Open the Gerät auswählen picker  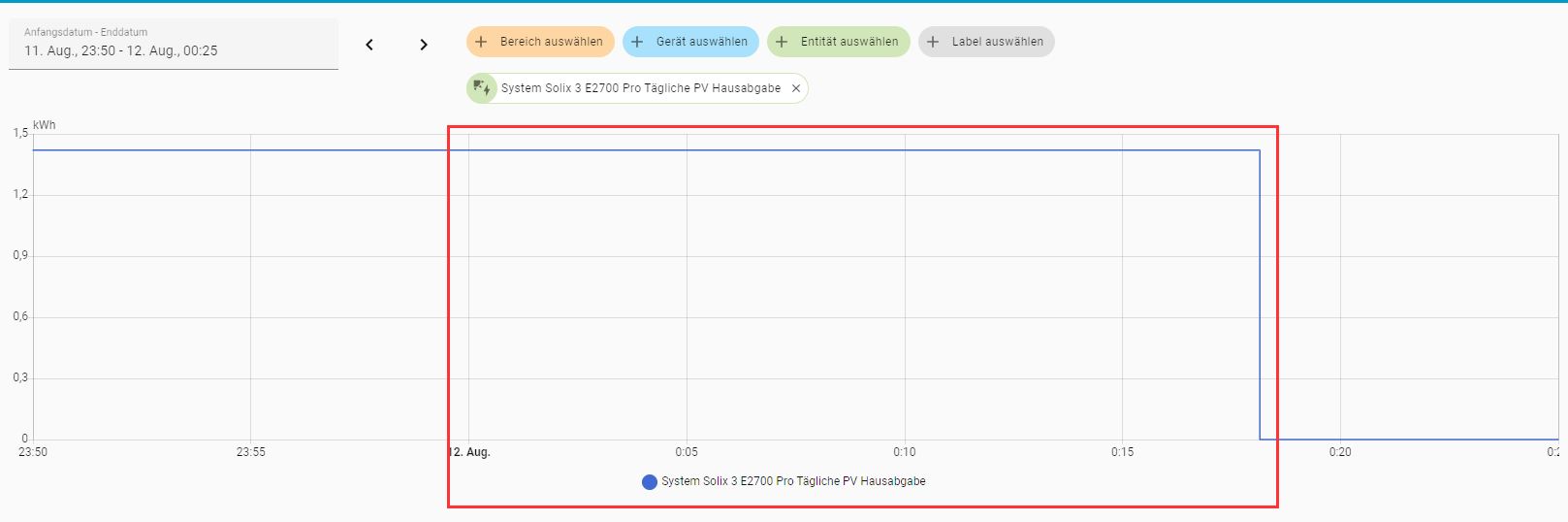(701, 42)
